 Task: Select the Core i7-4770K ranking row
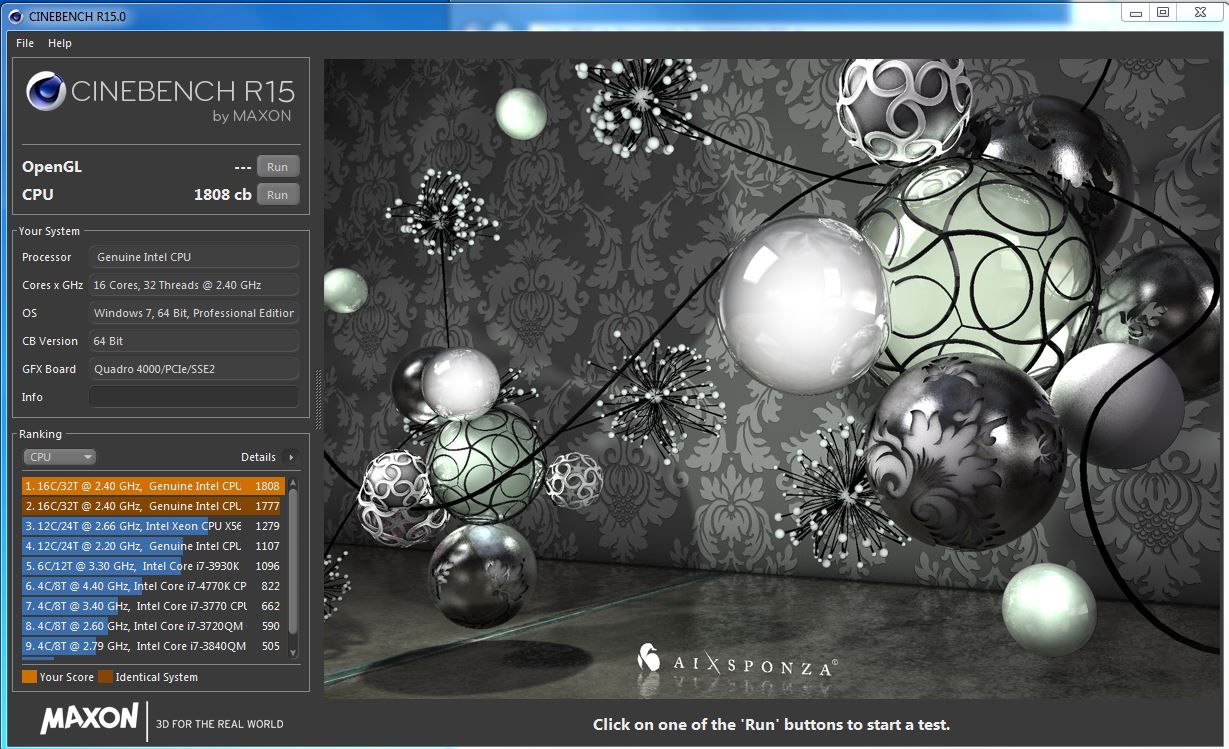pos(154,586)
